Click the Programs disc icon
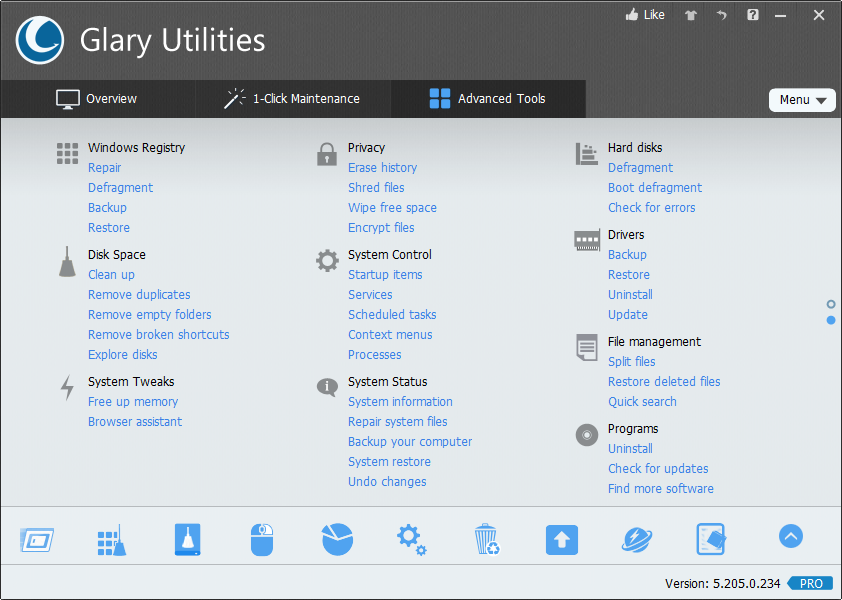 (x=587, y=435)
